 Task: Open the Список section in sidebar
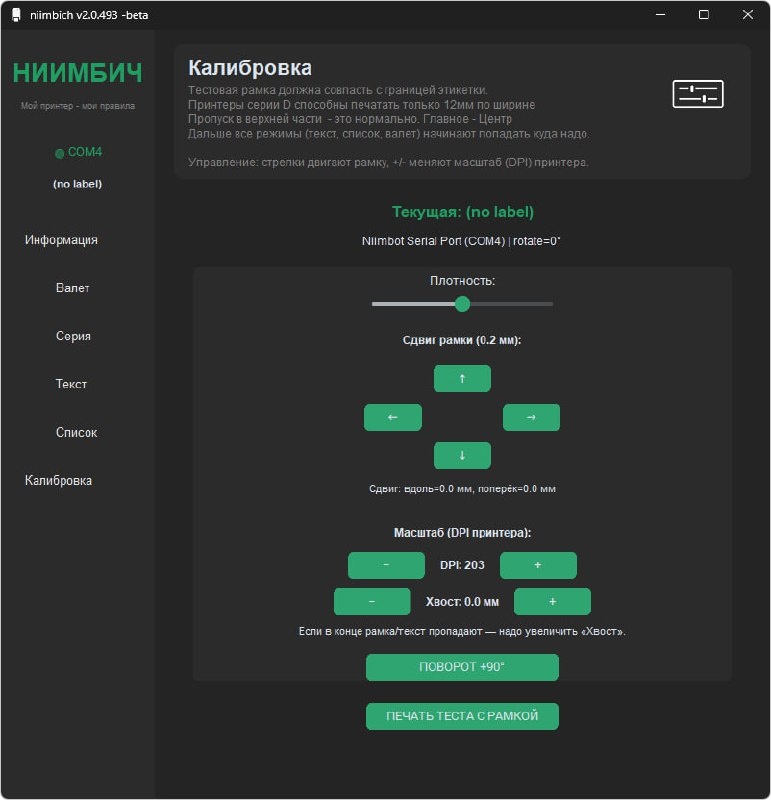77,432
